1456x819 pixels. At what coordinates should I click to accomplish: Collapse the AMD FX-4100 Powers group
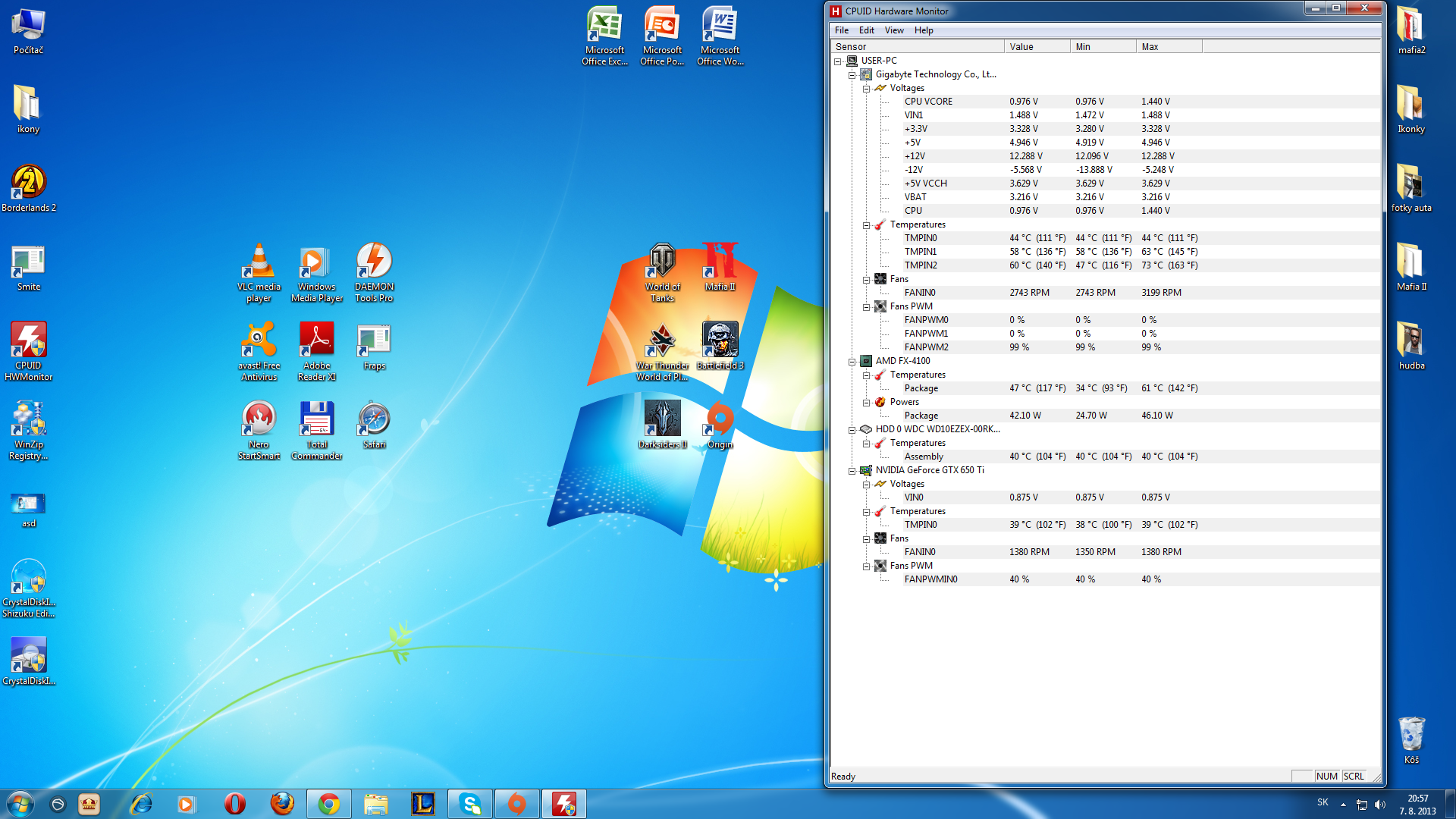pyautogui.click(x=867, y=403)
